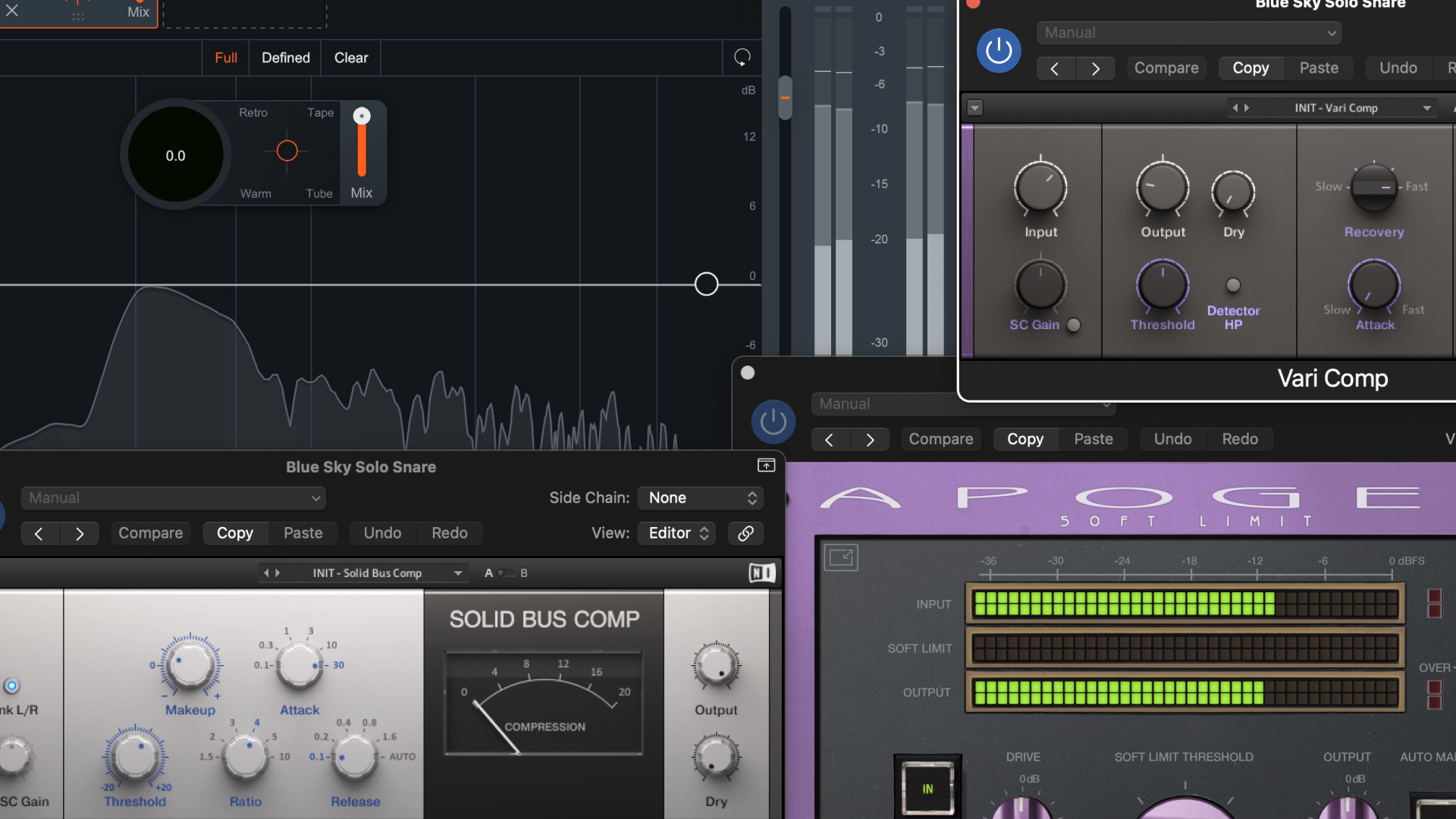The width and height of the screenshot is (1456, 819).
Task: Toggle the Apogee Soft Limit power button
Action: click(773, 422)
